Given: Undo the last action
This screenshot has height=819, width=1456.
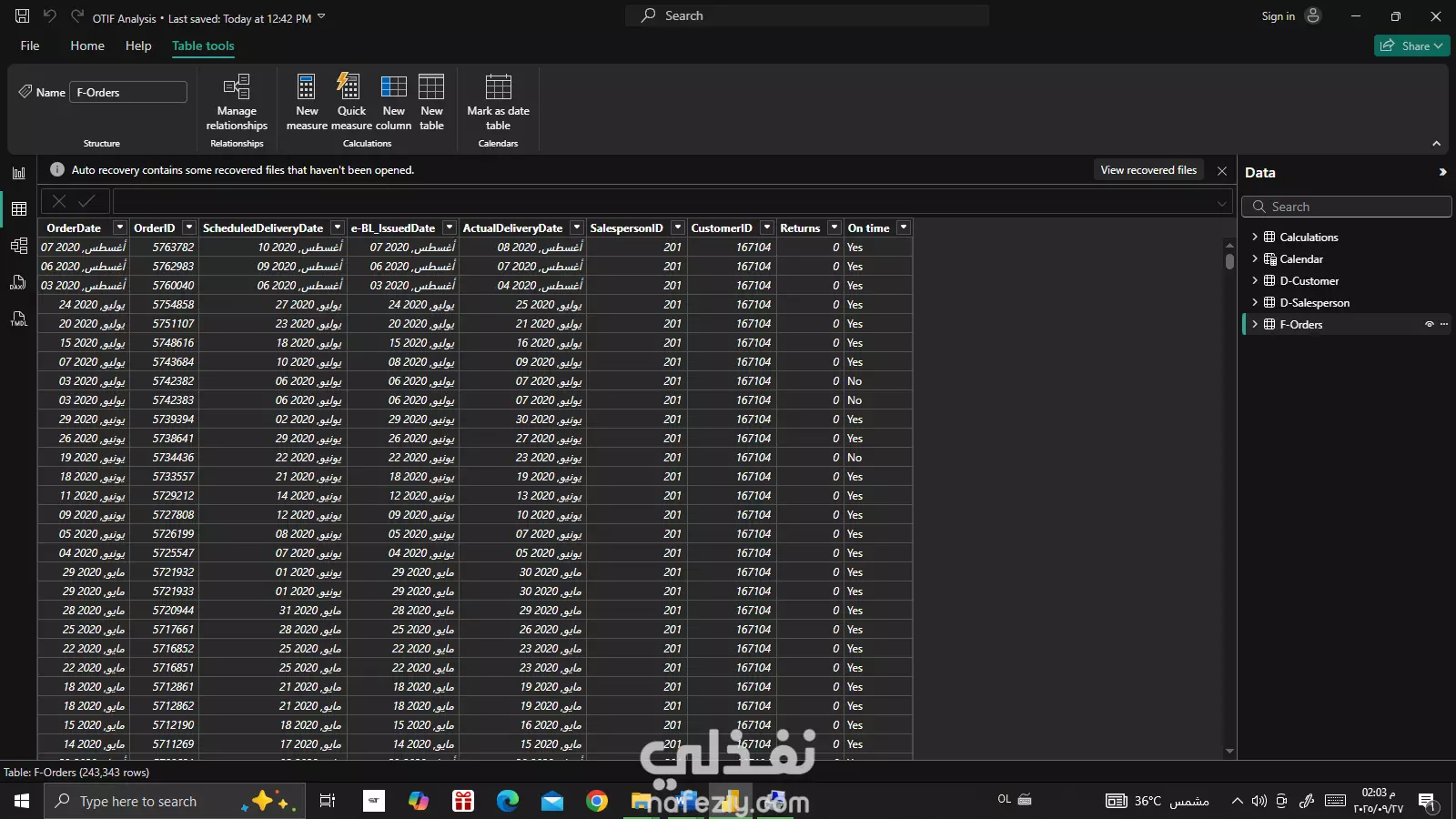Looking at the screenshot, I should [50, 16].
